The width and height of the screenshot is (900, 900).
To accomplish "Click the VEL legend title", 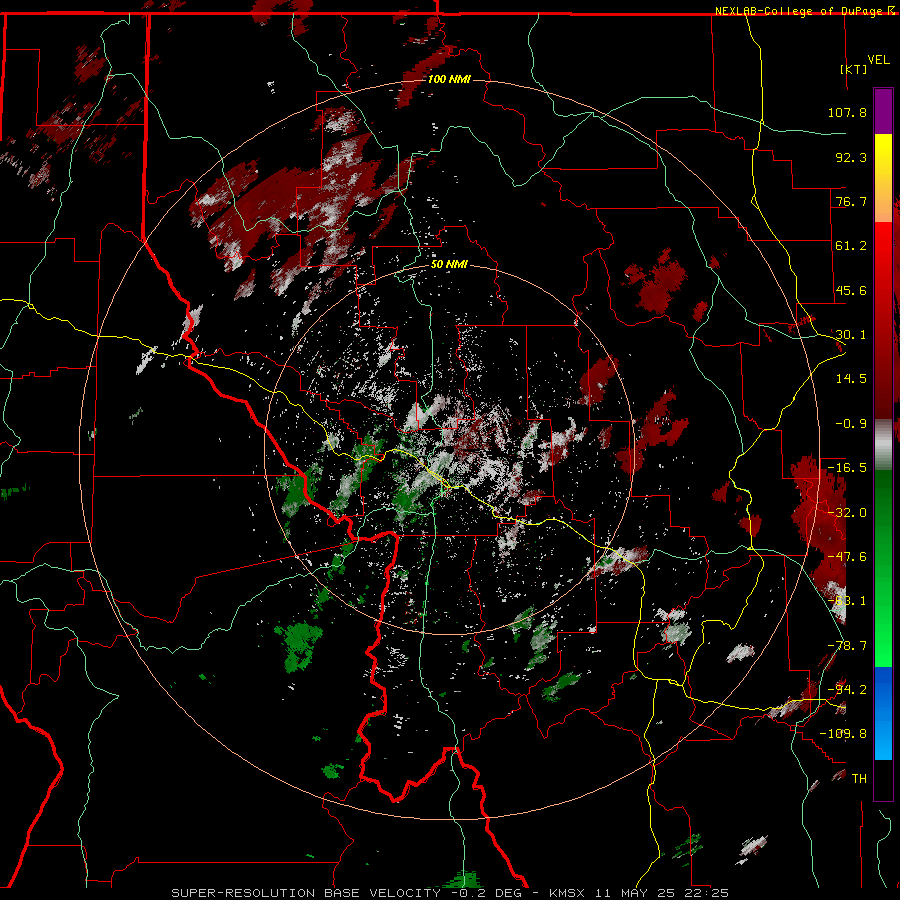I will coord(879,60).
